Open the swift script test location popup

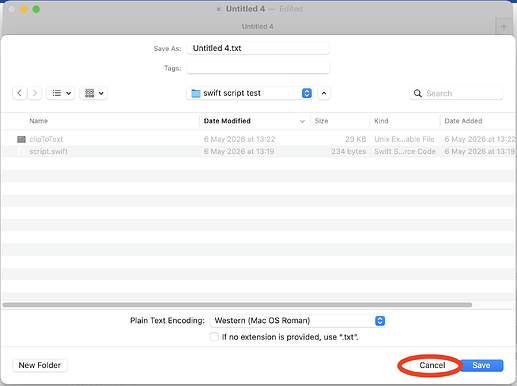pos(249,93)
